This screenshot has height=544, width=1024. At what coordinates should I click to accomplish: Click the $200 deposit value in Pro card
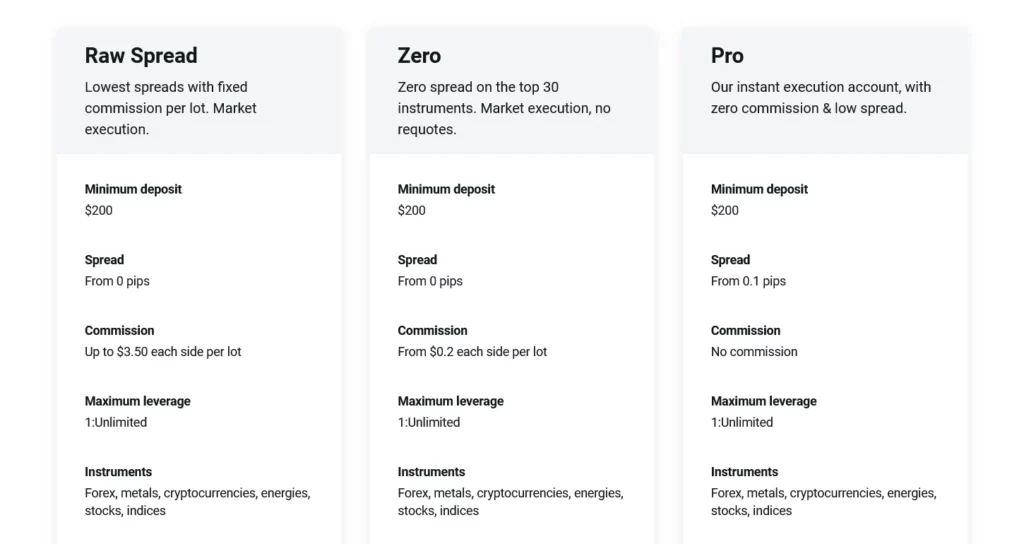point(725,210)
